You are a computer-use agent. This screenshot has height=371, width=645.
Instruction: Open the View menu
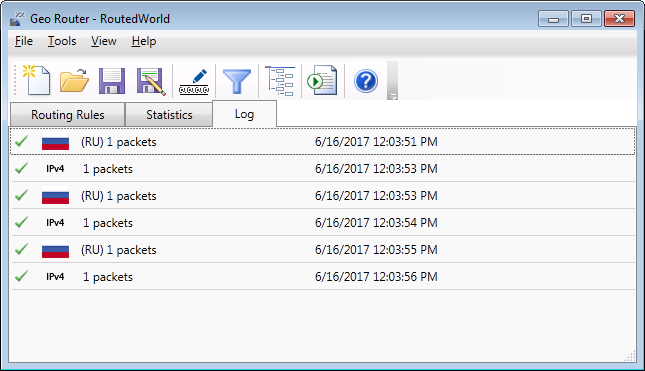[x=104, y=41]
